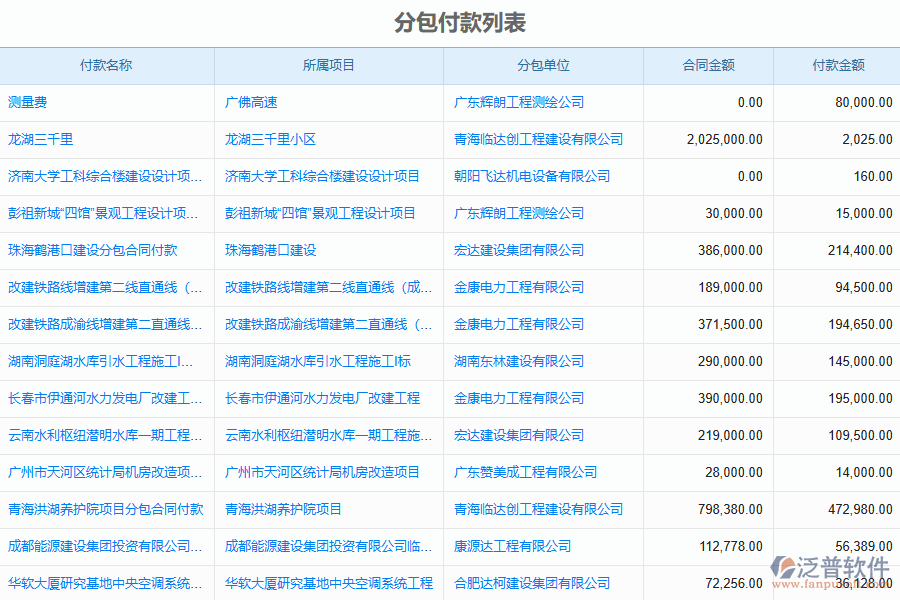Open the 龙湖三千里小区 project link
Viewport: 900px width, 600px height.
[270, 140]
